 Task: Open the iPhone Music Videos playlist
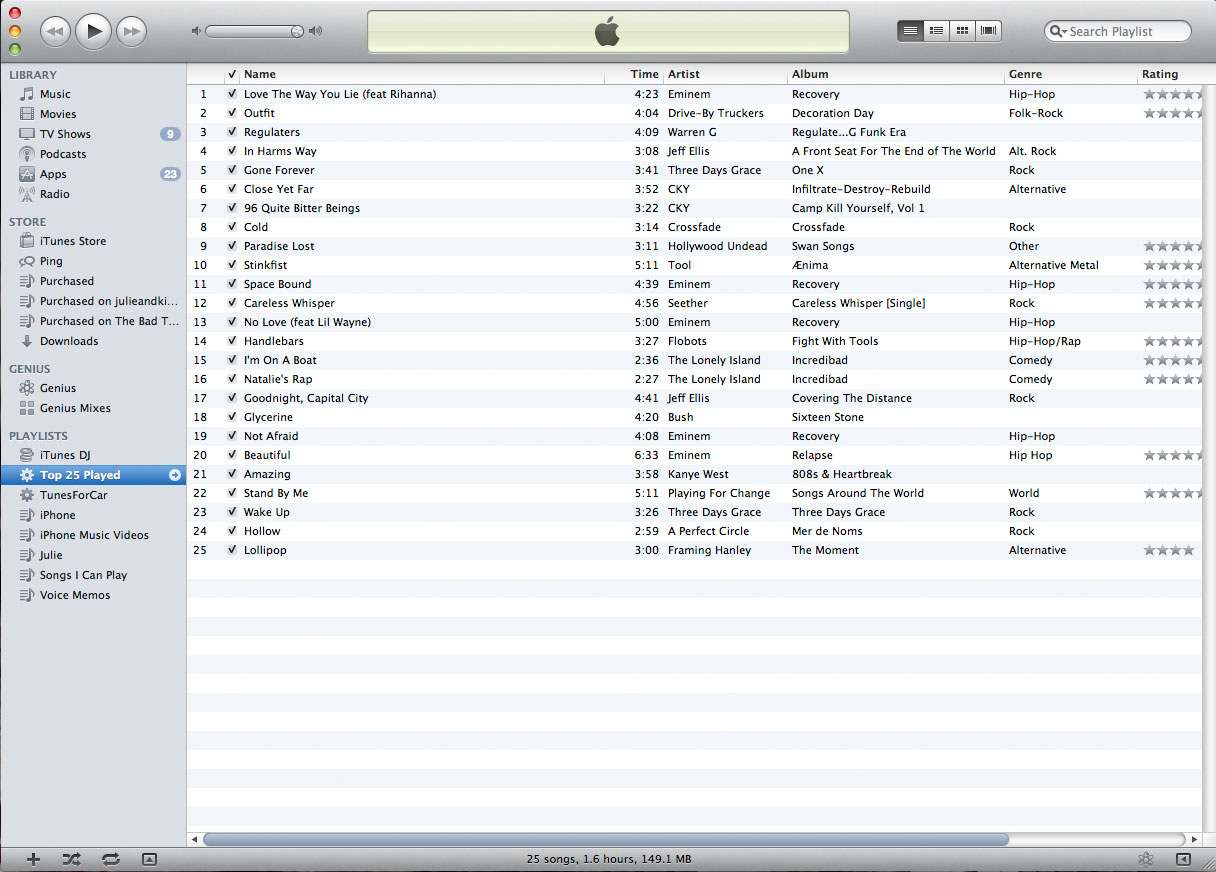click(x=94, y=535)
